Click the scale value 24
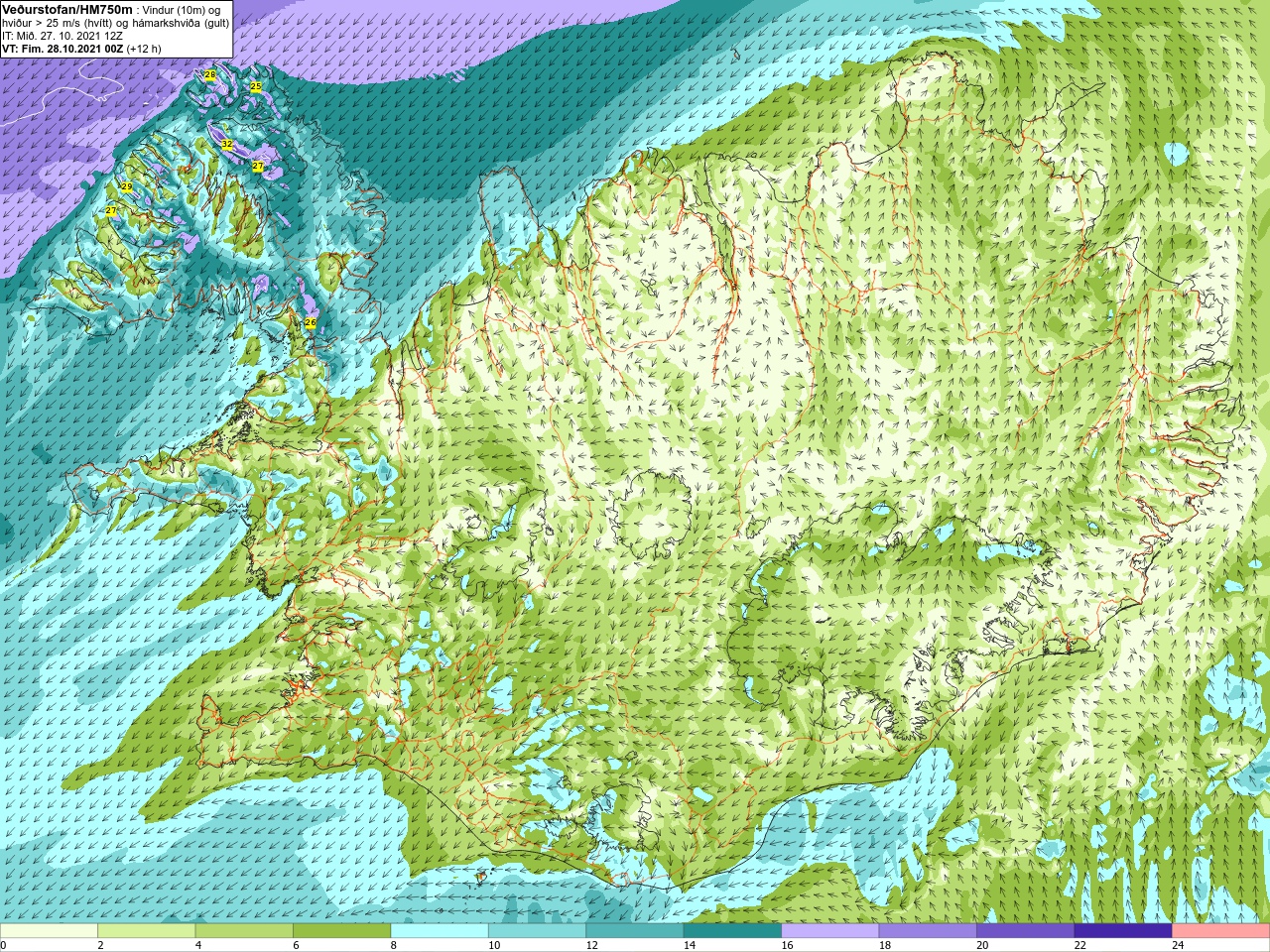The image size is (1270, 952). tap(1178, 945)
